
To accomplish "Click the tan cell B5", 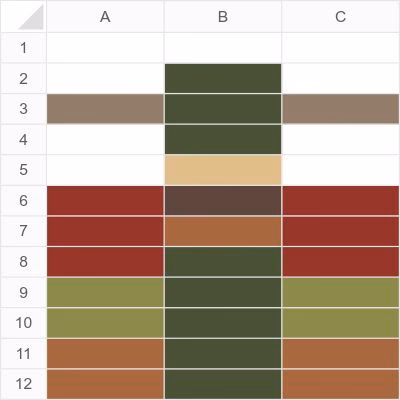I will point(223,170).
